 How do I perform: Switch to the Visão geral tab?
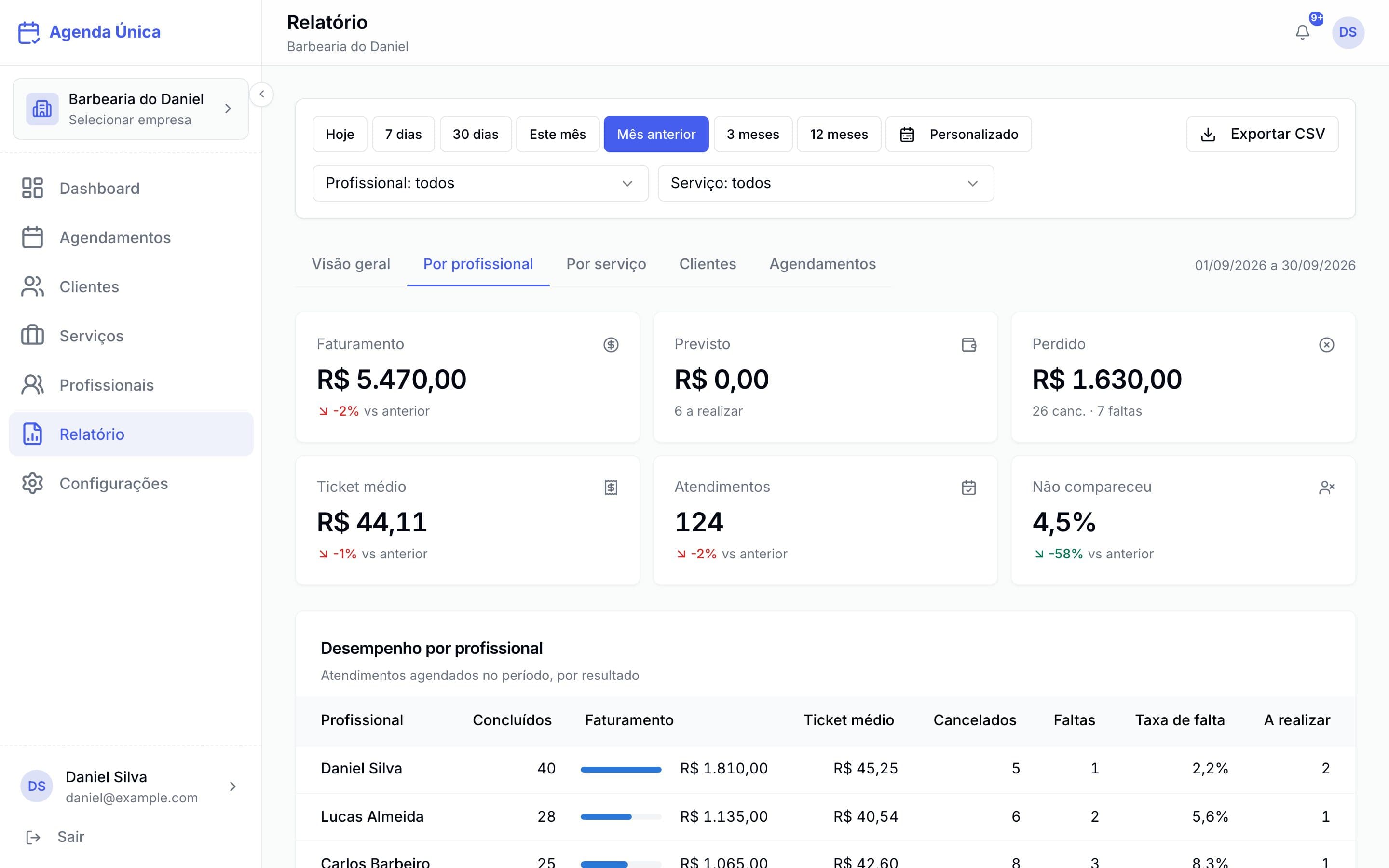coord(351,264)
